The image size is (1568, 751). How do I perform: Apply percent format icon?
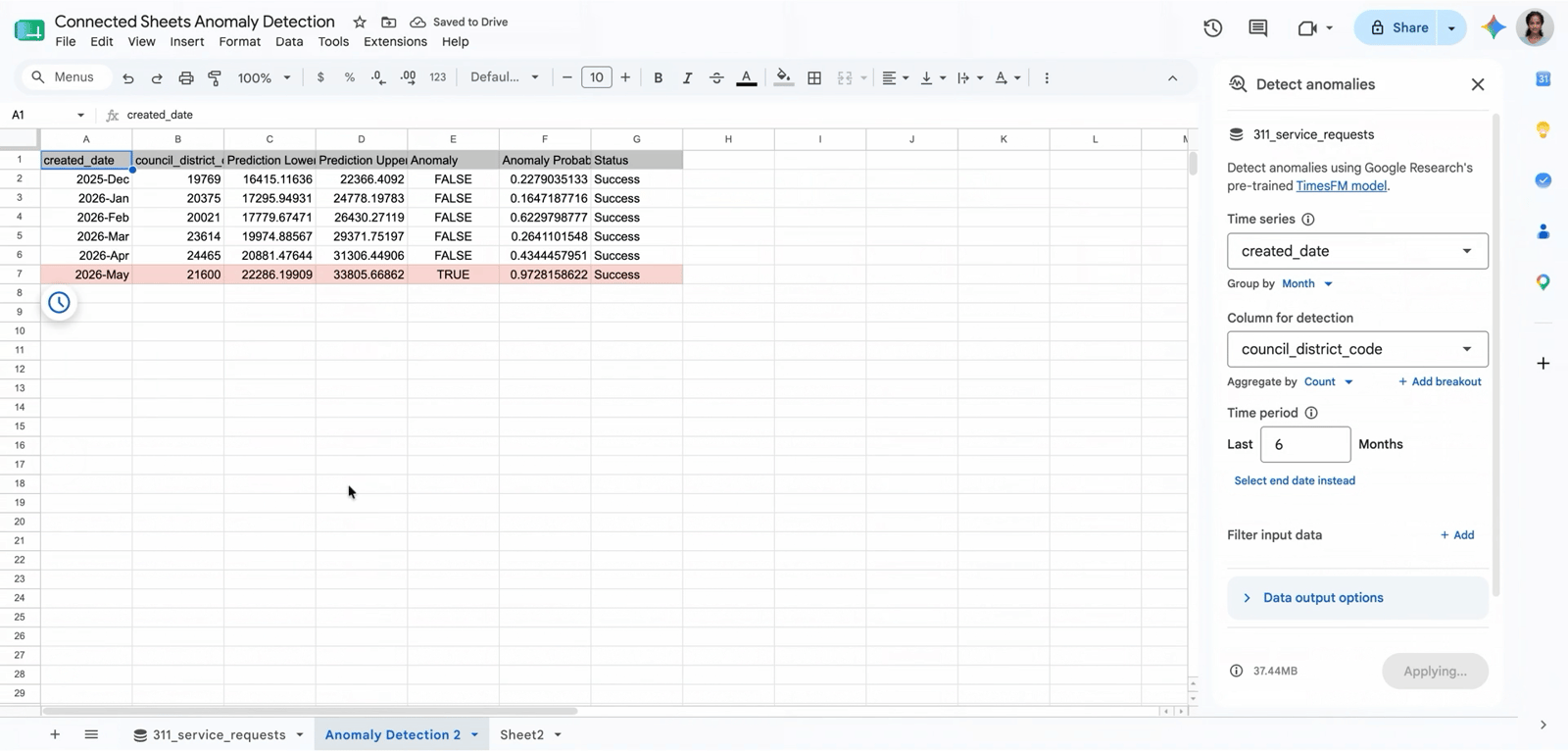(350, 77)
